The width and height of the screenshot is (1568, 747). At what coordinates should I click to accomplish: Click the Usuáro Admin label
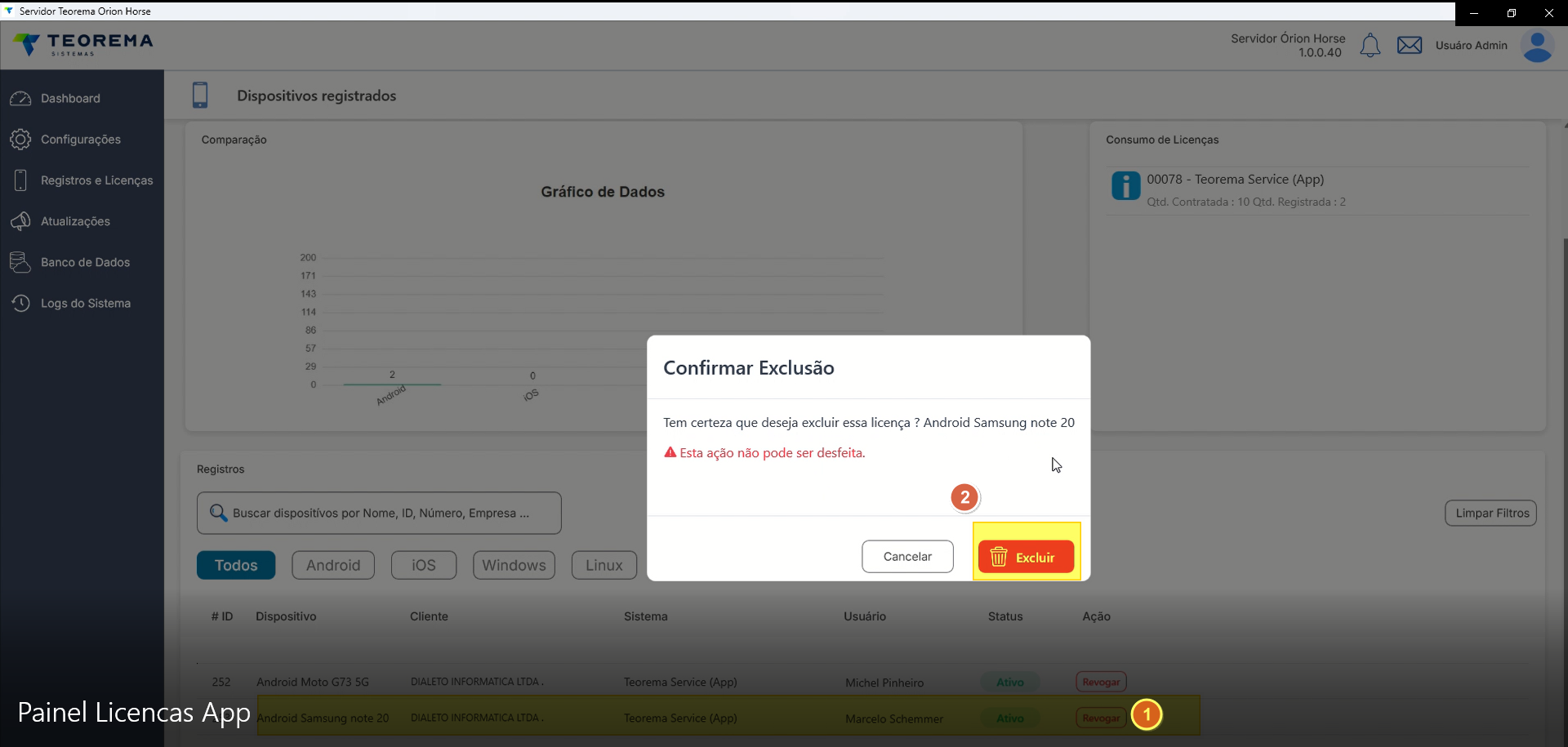[x=1472, y=46]
